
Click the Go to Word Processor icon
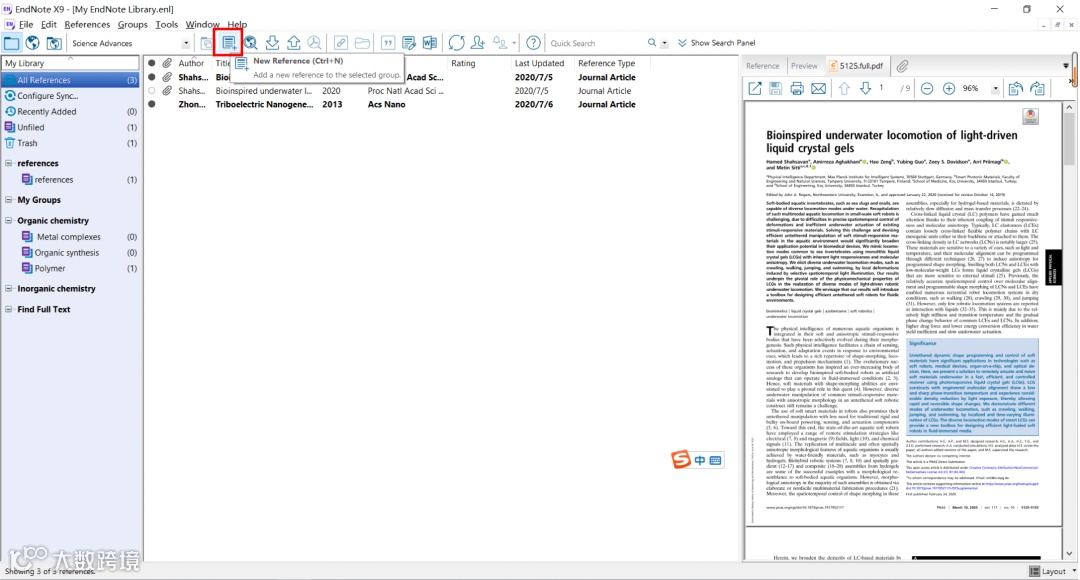430,43
